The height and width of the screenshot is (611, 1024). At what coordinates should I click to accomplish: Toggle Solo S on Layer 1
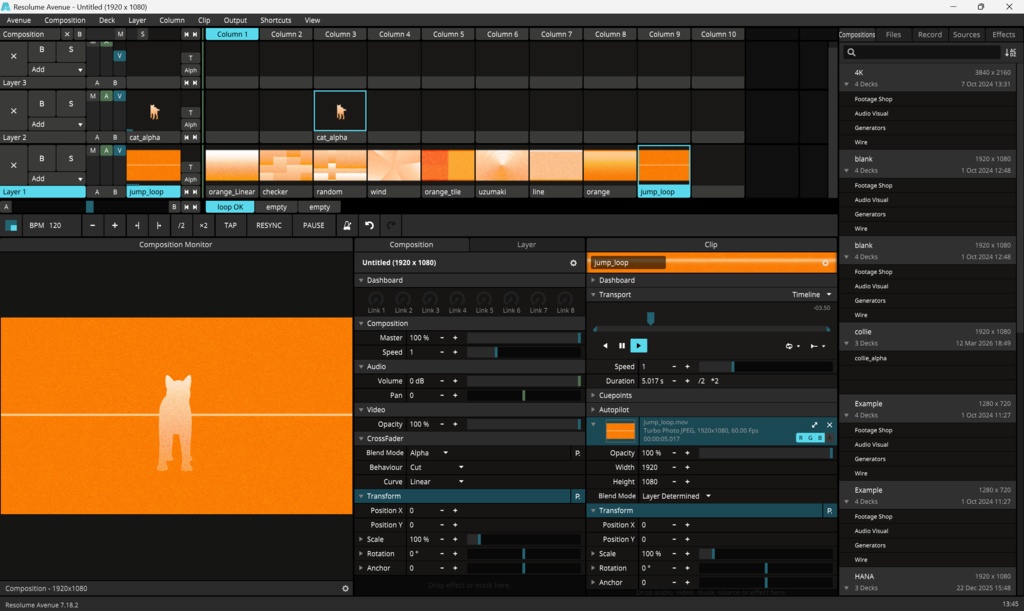pos(71,158)
